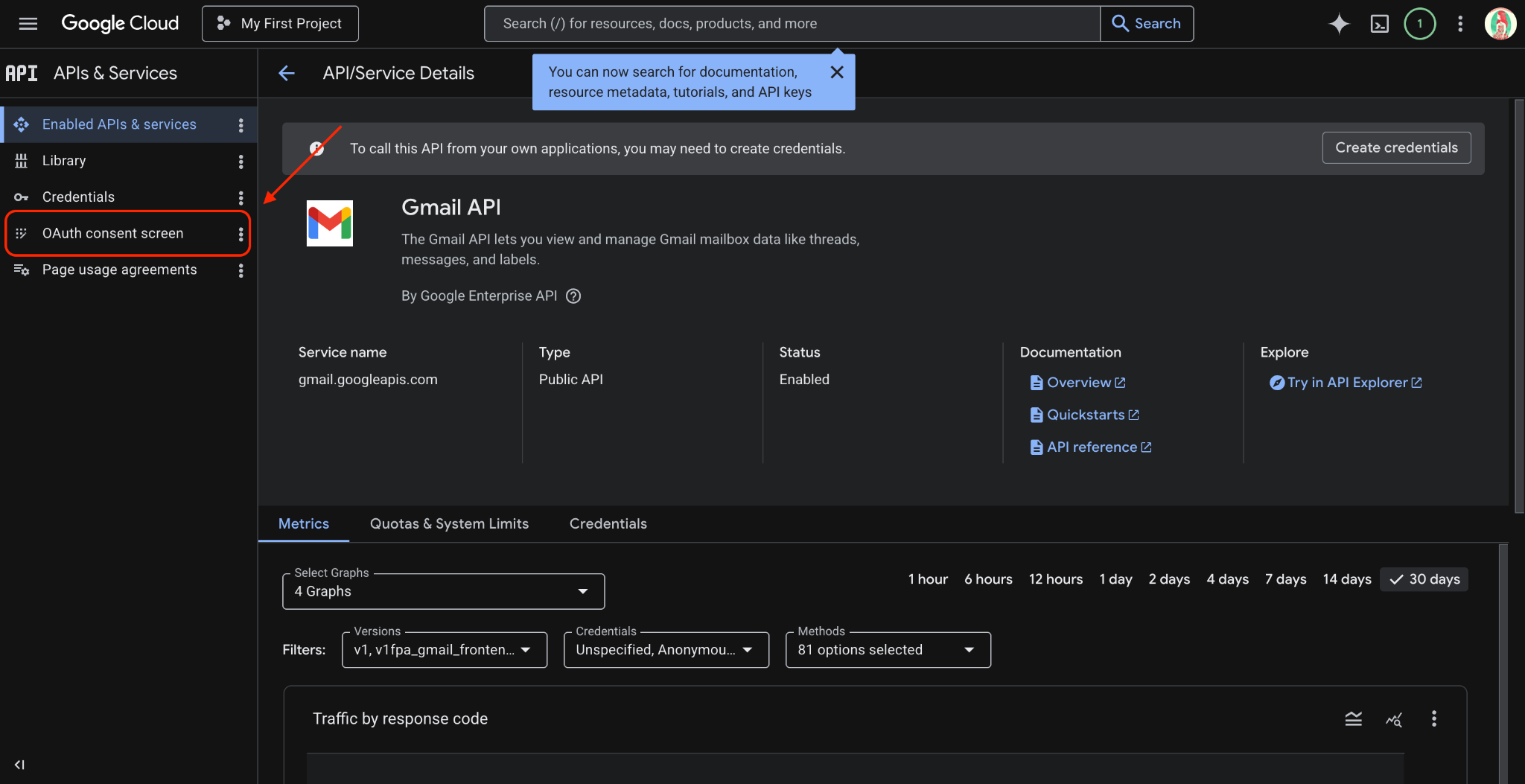Image resolution: width=1525 pixels, height=784 pixels.
Task: Expand the Versions filter dropdown
Action: pyautogui.click(x=445, y=650)
